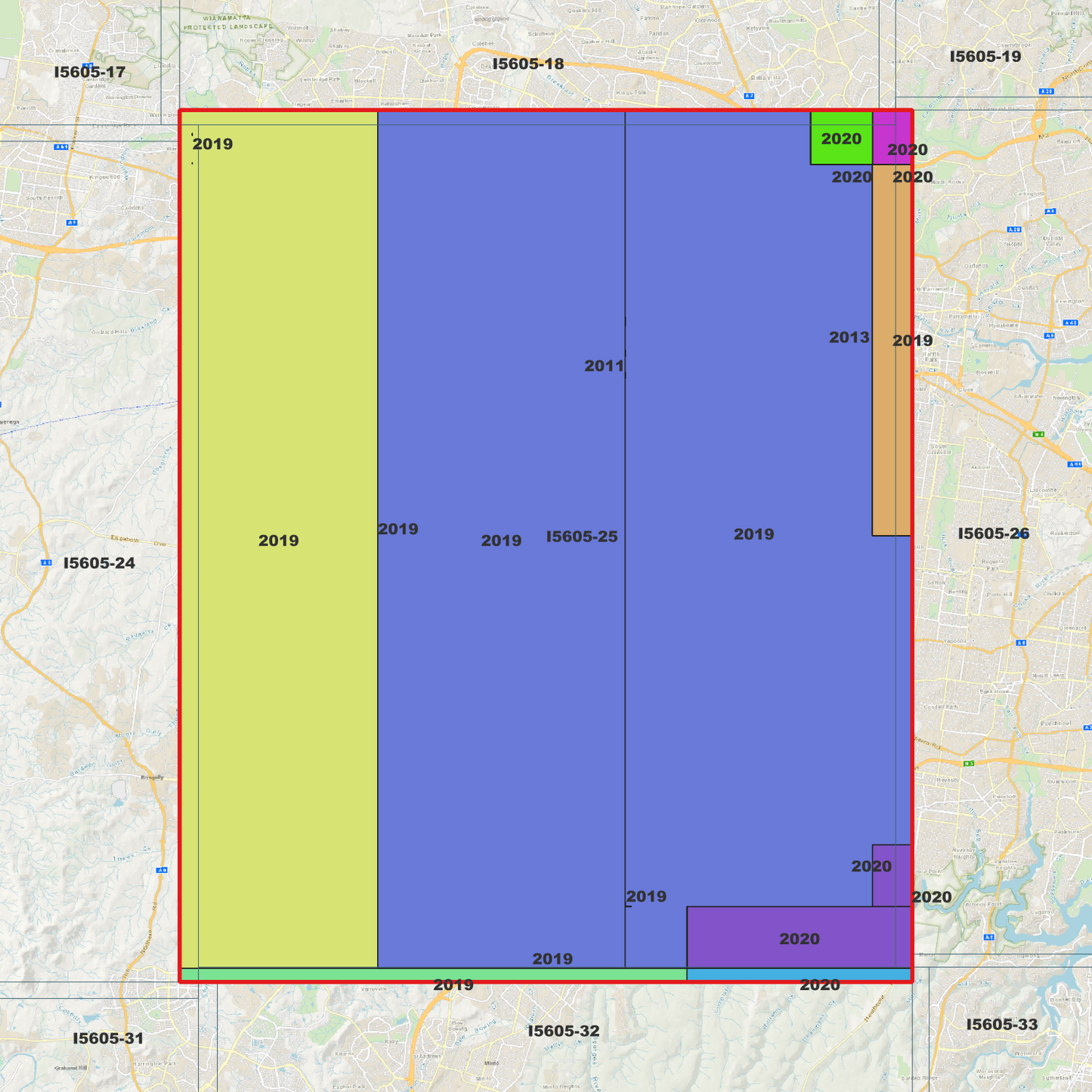Select the magenta 2020 corner region
1092x1092 pixels.
891,138
